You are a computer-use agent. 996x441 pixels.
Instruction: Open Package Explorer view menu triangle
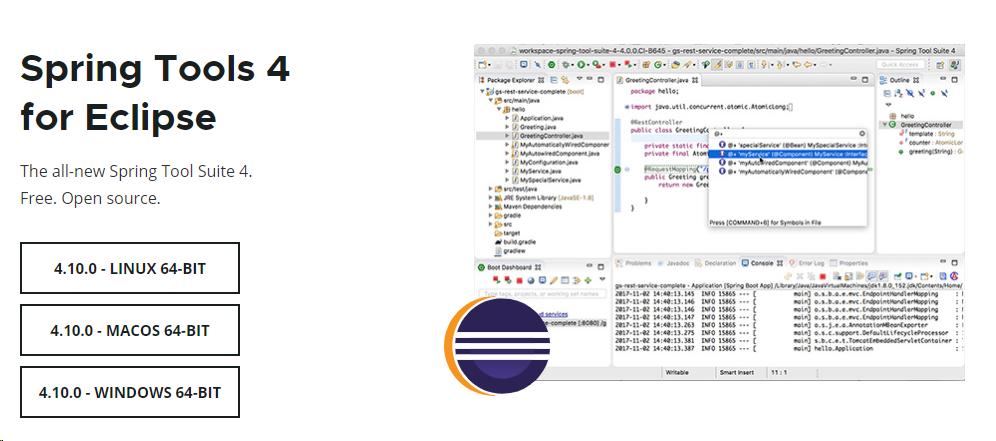tap(579, 78)
